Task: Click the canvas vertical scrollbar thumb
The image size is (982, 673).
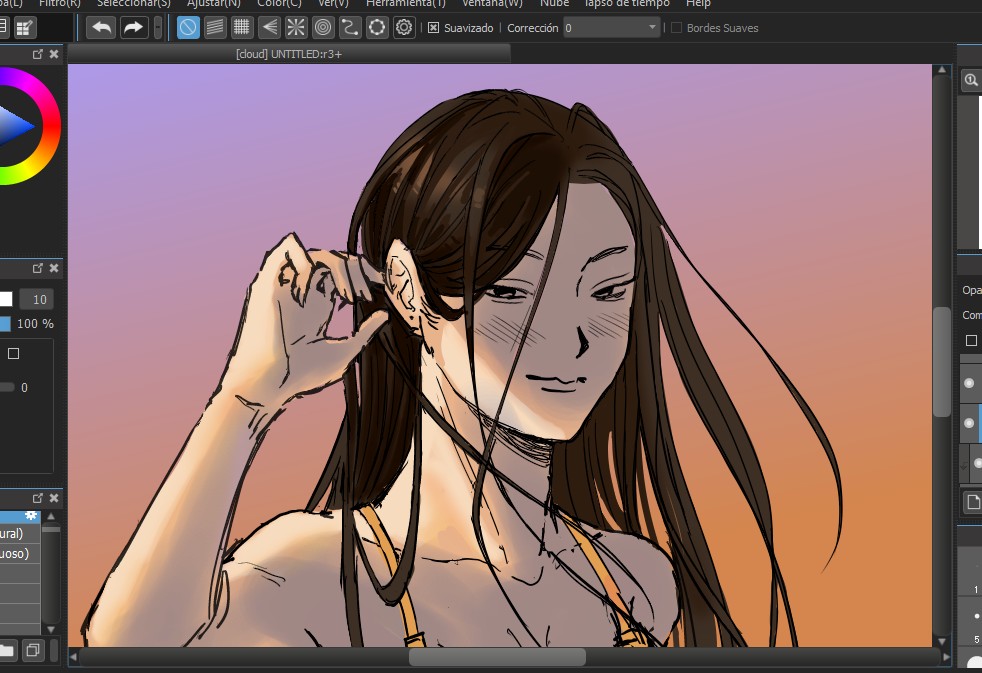Action: click(941, 362)
